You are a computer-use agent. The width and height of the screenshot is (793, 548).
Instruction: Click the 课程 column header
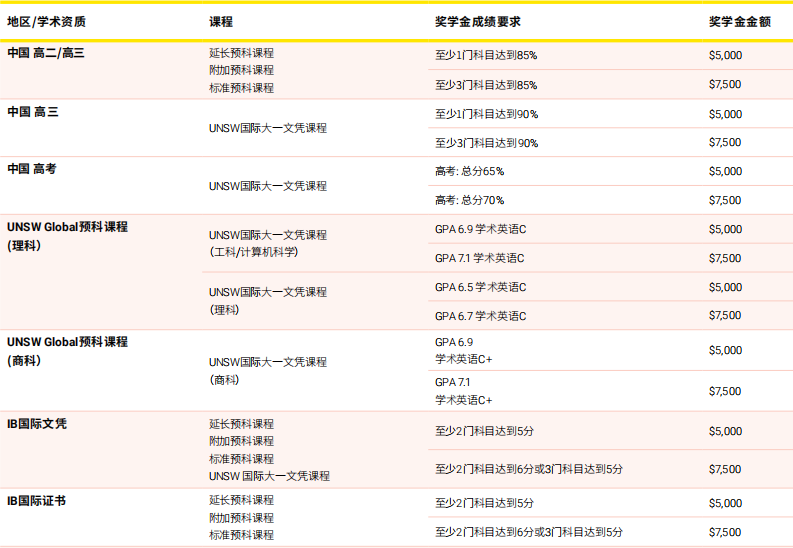[221, 22]
